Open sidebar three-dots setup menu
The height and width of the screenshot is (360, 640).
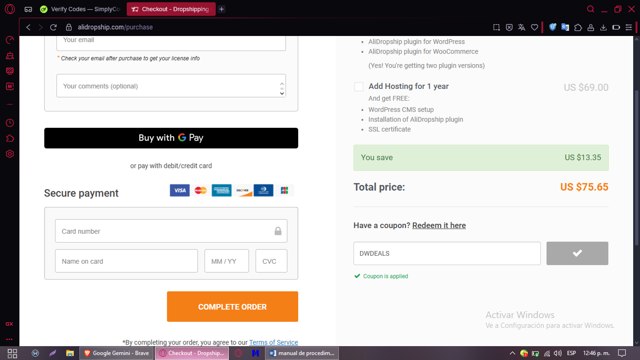(x=9, y=339)
